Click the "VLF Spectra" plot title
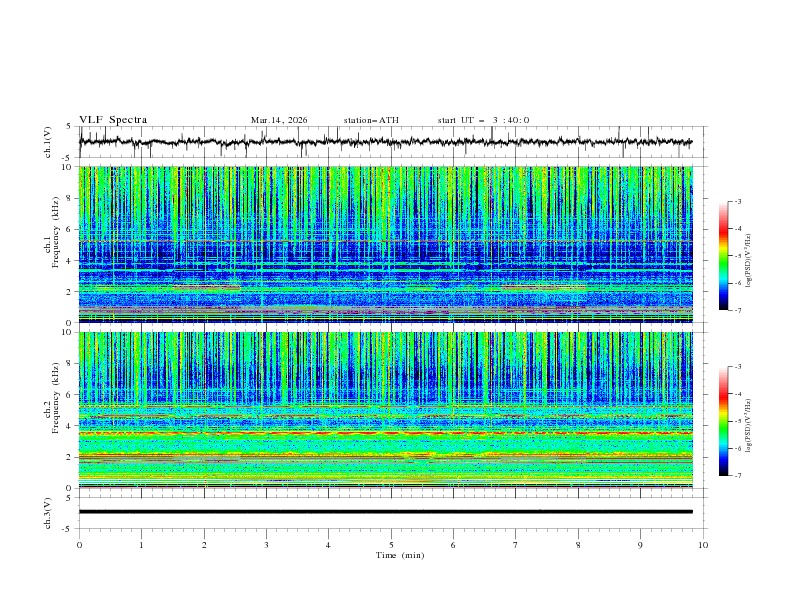This screenshot has height=612, width=792. [x=113, y=120]
